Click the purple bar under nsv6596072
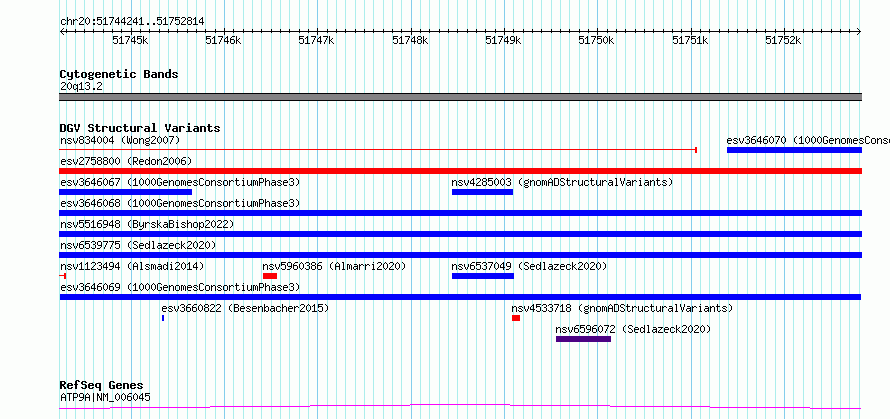Viewport: 890px width, 419px height. click(x=583, y=339)
